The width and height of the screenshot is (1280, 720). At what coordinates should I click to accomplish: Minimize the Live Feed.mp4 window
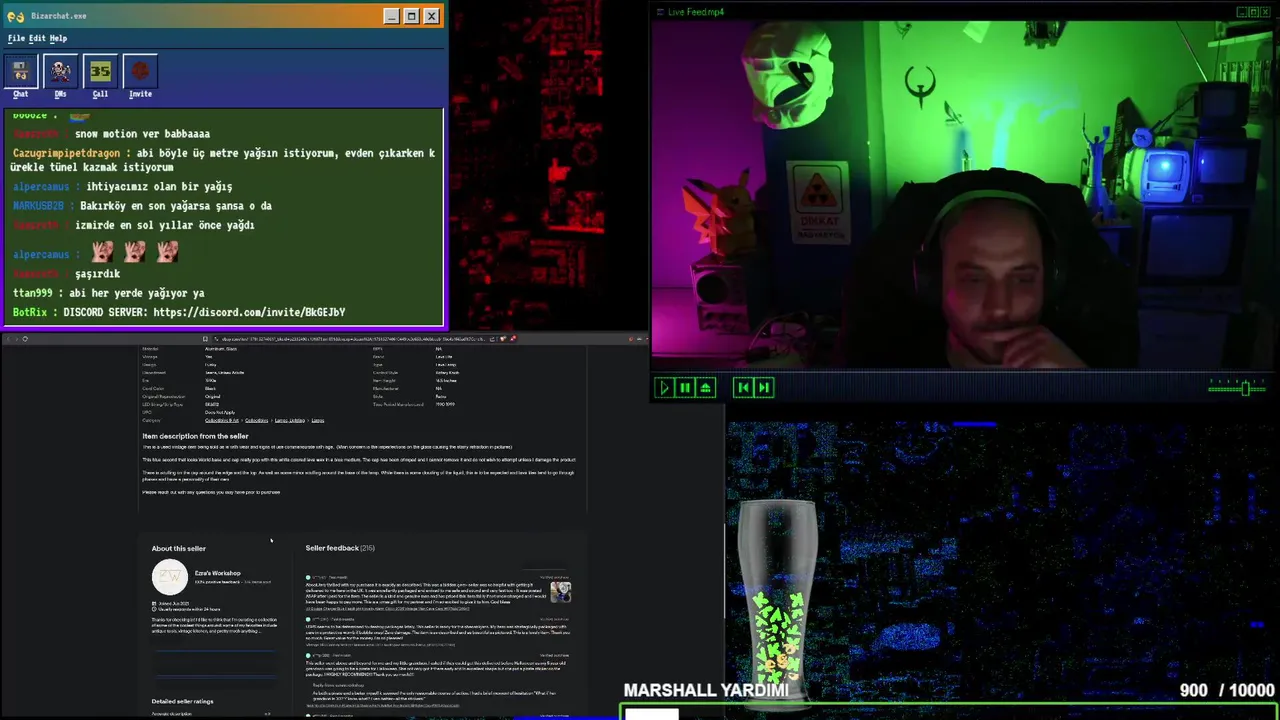tap(1242, 12)
